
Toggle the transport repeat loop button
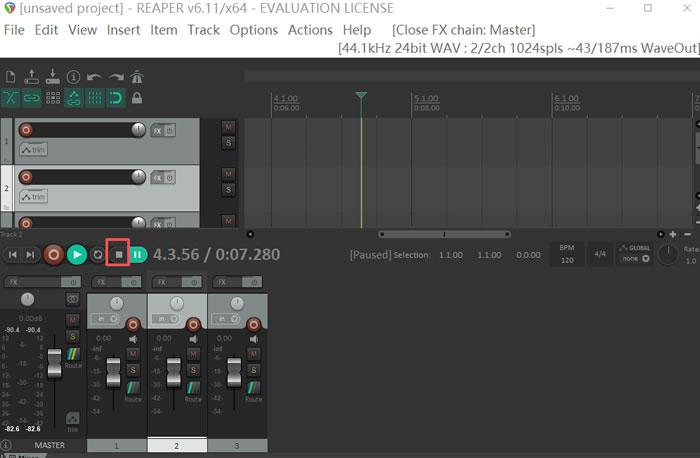pos(98,255)
